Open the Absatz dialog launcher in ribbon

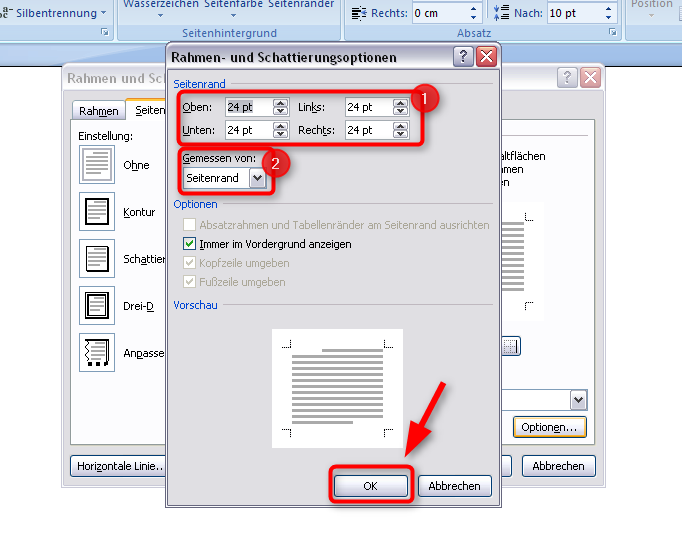pyautogui.click(x=613, y=33)
